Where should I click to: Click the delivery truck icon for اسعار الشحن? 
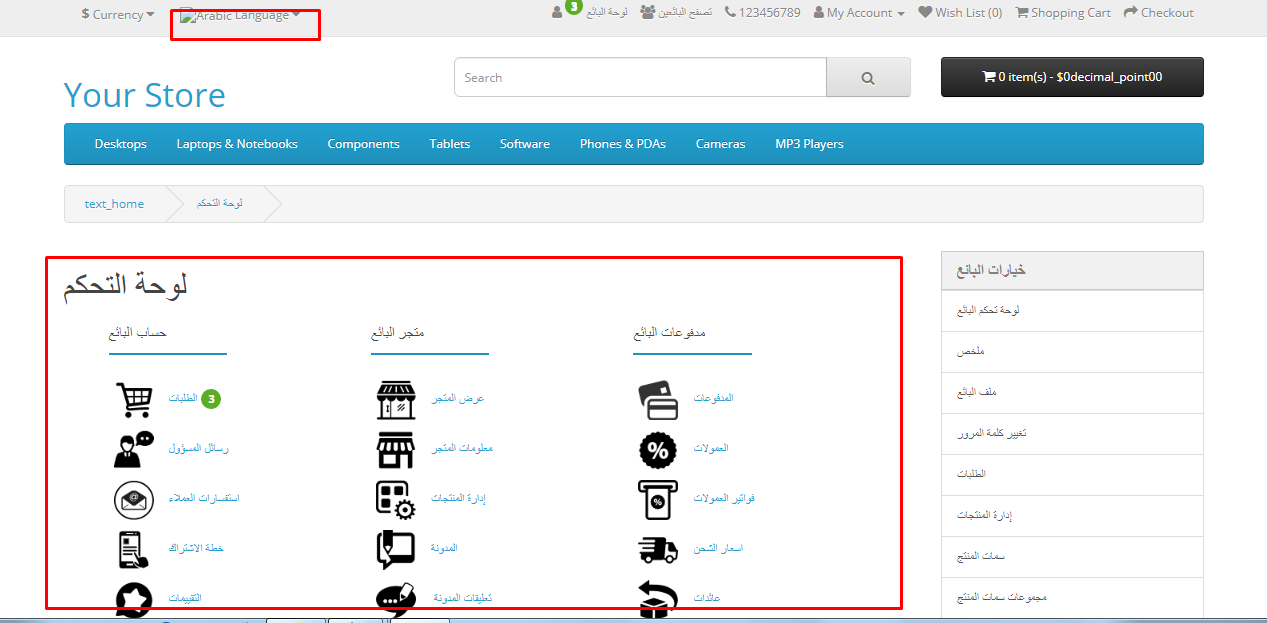(x=658, y=549)
